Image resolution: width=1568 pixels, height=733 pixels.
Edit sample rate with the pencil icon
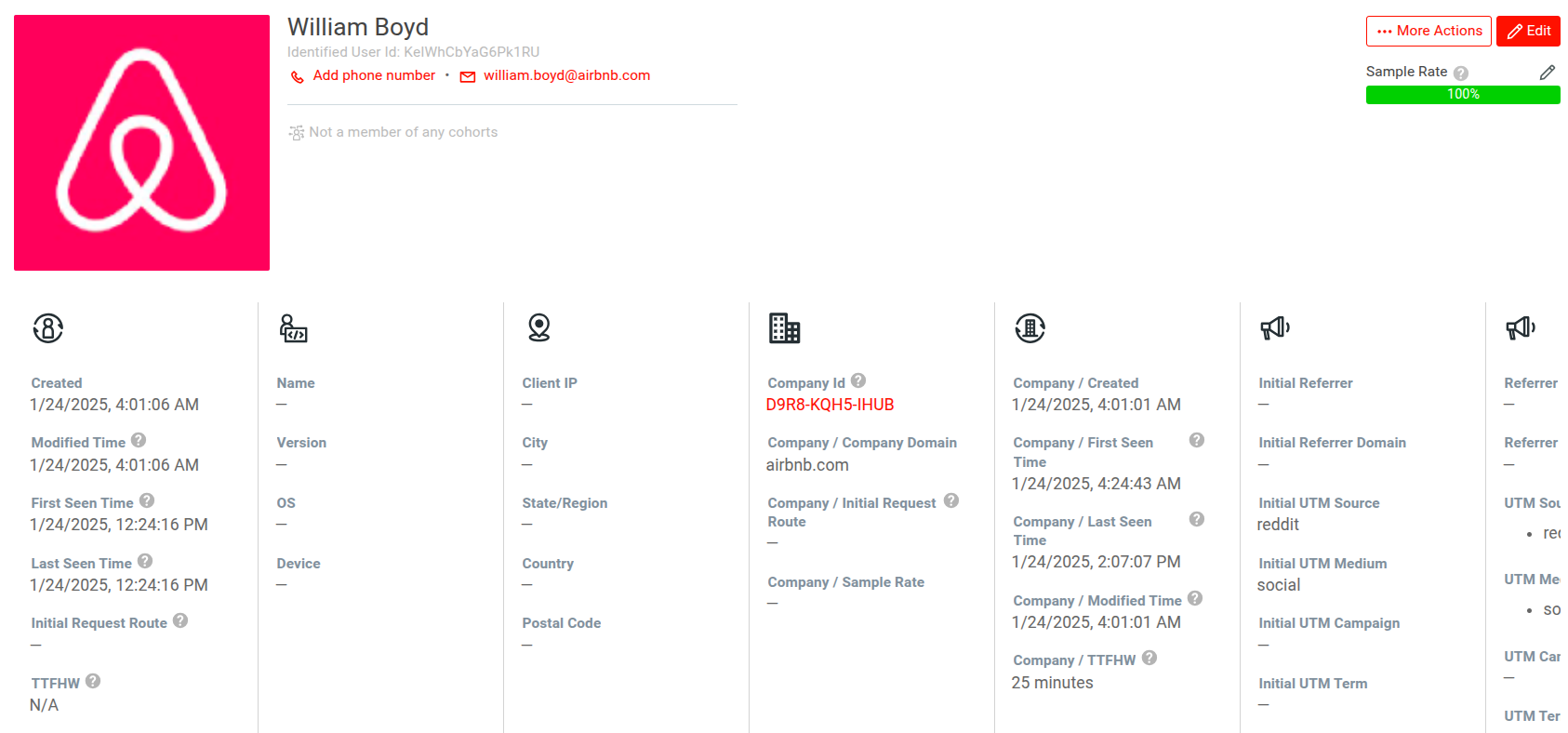(1548, 72)
